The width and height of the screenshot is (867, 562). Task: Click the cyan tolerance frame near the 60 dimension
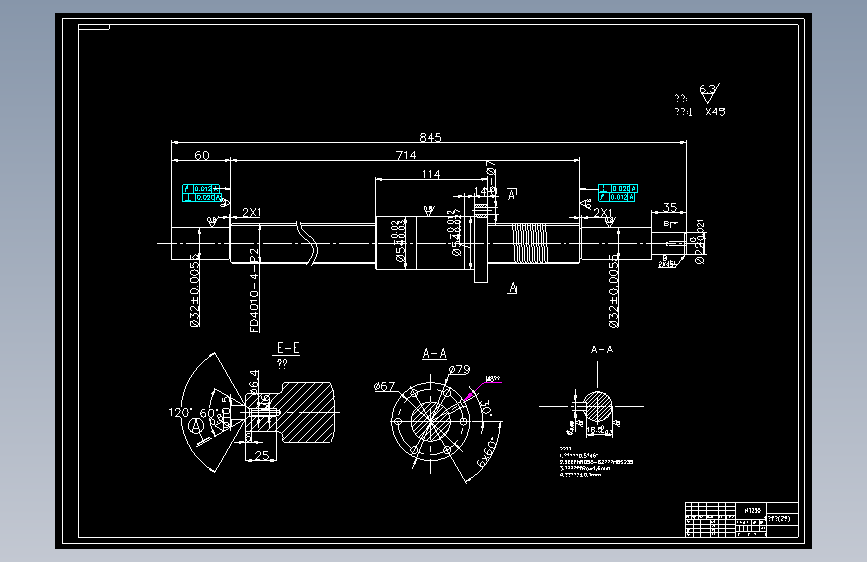202,193
